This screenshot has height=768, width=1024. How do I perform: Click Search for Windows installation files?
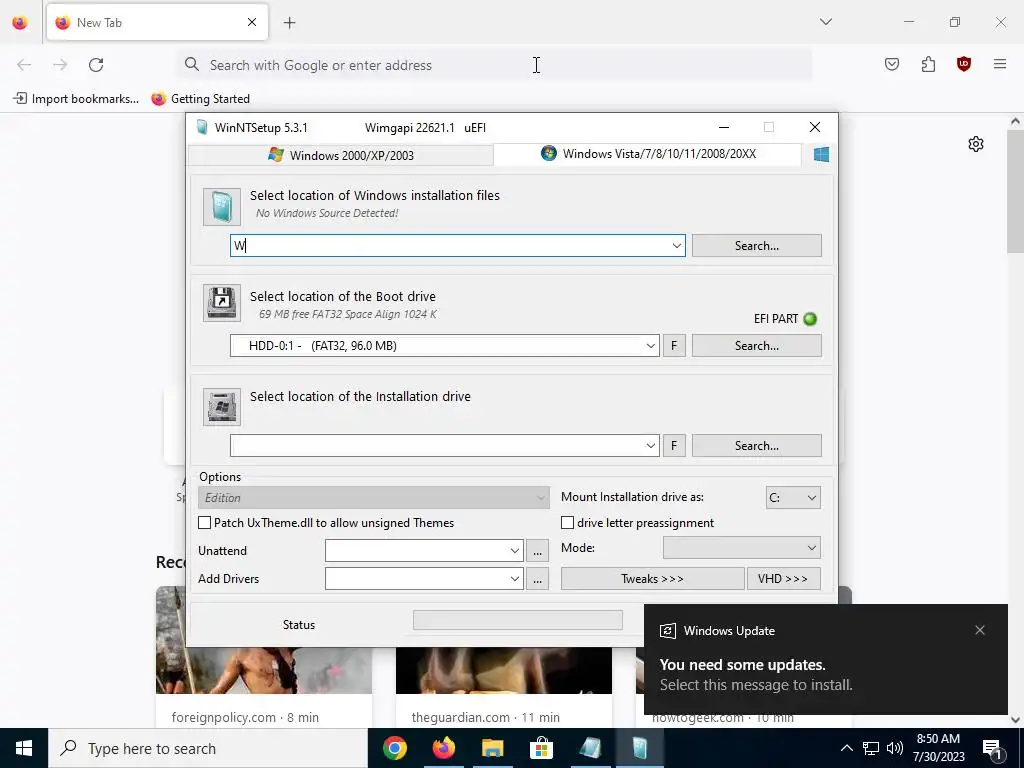pos(756,246)
